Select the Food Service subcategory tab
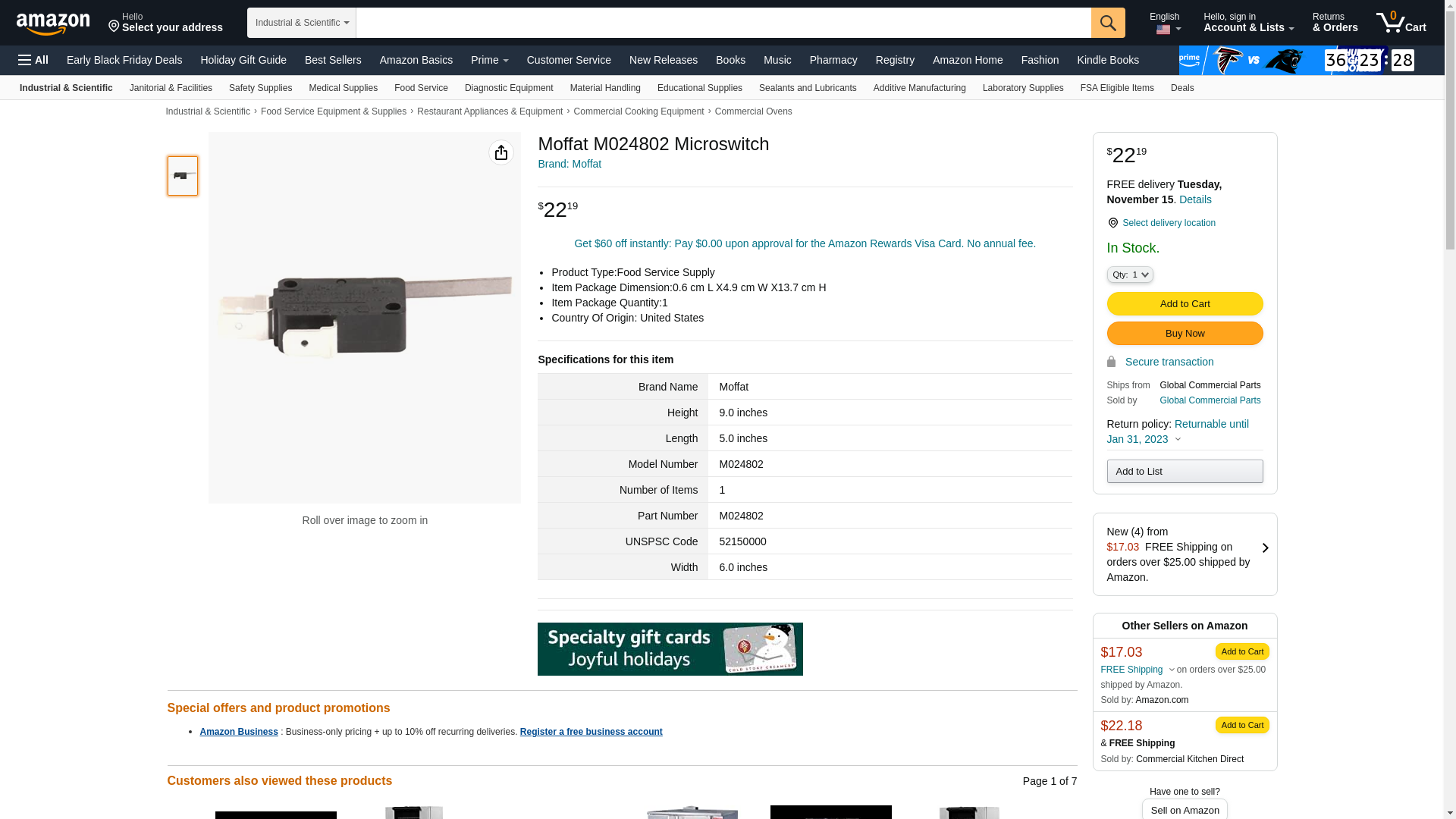 pyautogui.click(x=421, y=88)
